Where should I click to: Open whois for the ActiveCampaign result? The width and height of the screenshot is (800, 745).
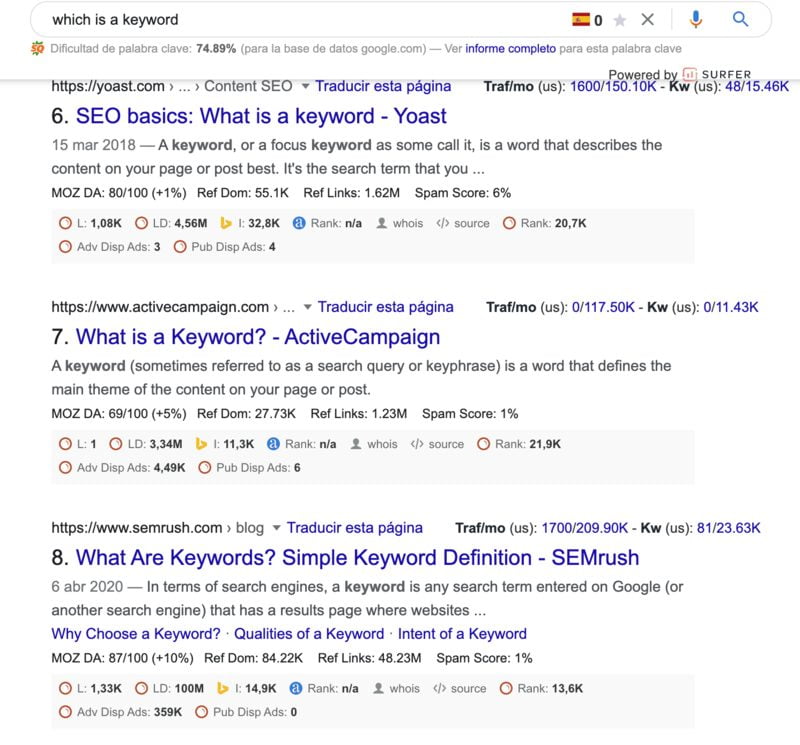(374, 444)
